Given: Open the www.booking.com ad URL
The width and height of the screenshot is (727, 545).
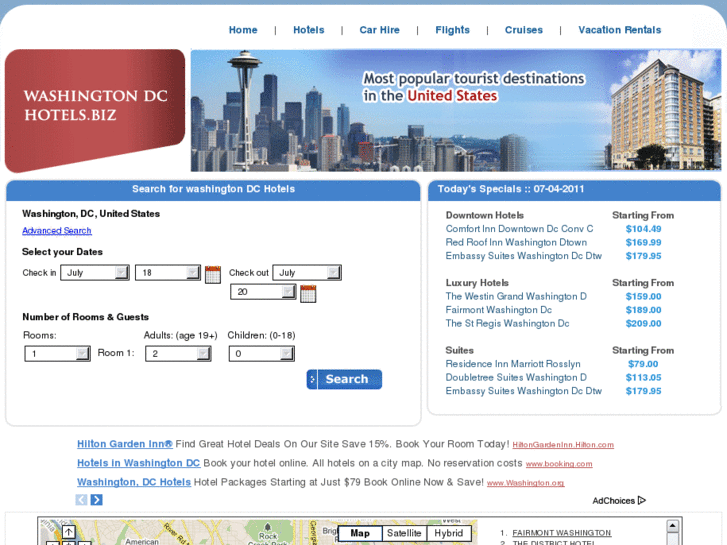Looking at the screenshot, I should click(x=559, y=464).
